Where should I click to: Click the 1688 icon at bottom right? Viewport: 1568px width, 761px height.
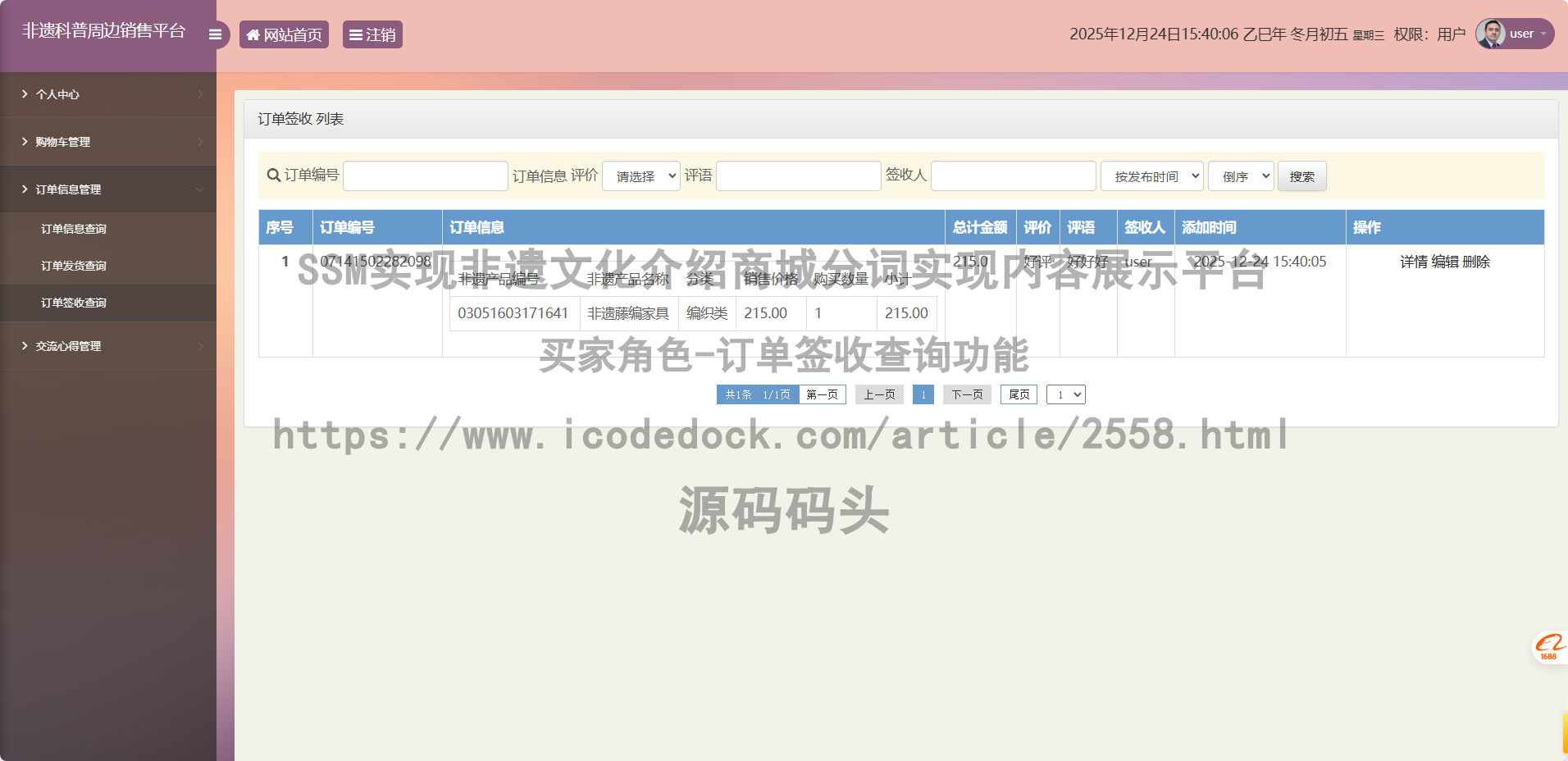click(x=1547, y=646)
